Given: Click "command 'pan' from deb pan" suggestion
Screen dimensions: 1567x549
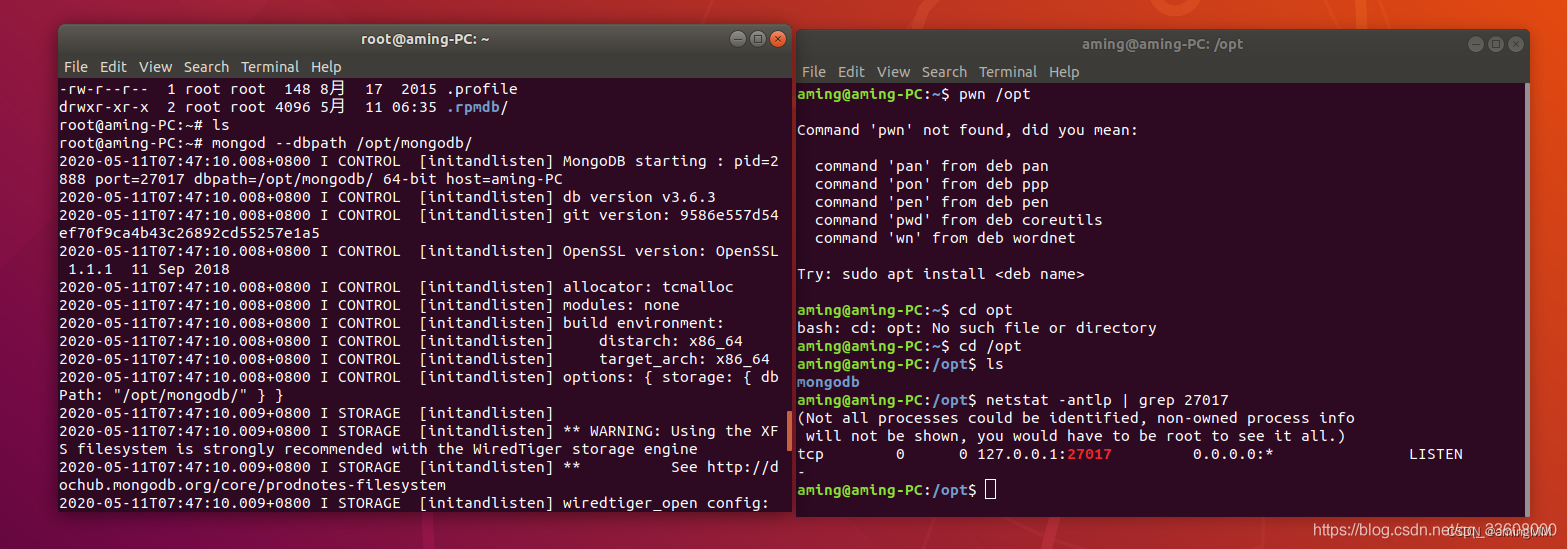Looking at the screenshot, I should click(932, 166).
